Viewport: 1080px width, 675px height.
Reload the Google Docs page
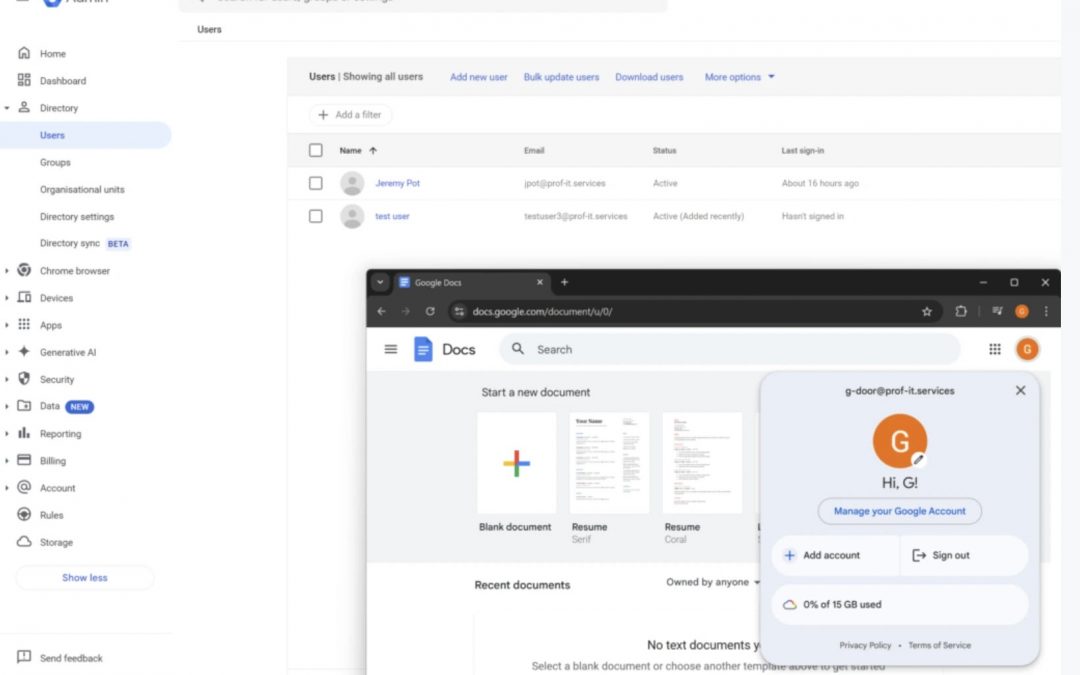point(430,311)
